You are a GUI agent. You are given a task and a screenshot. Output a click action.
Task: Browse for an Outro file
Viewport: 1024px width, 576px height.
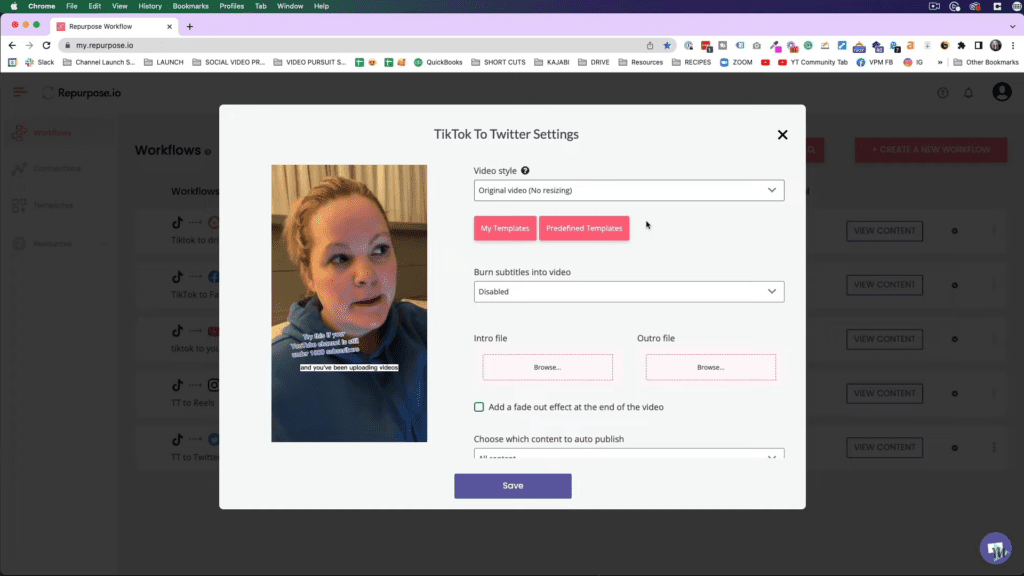[x=711, y=367]
